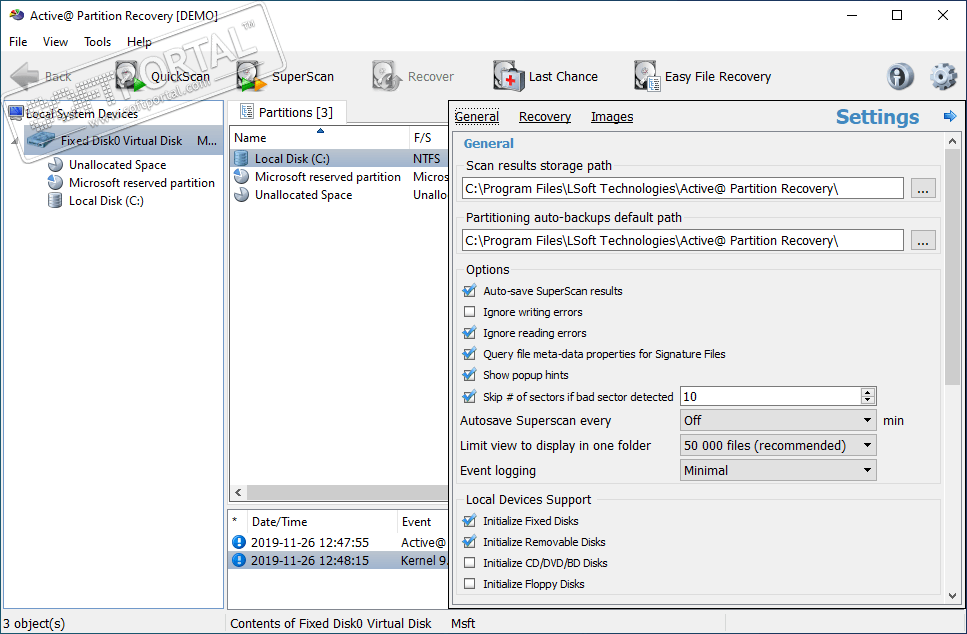This screenshot has width=967, height=634.
Task: Sort partitions by F/S column
Action: tap(429, 138)
